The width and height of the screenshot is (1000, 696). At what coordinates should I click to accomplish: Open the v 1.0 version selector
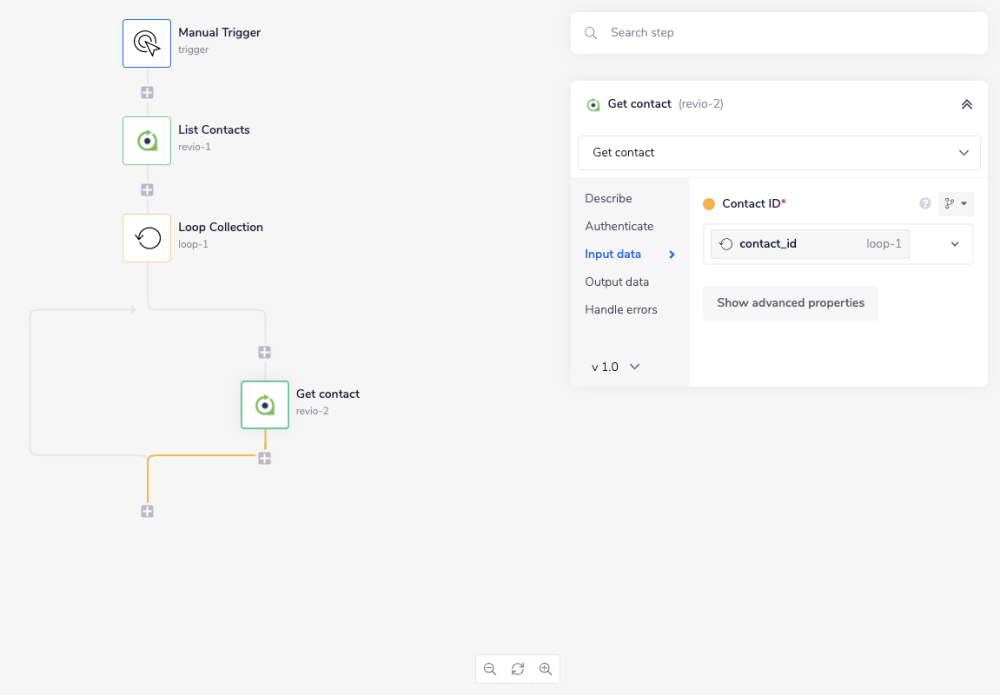[x=615, y=367]
